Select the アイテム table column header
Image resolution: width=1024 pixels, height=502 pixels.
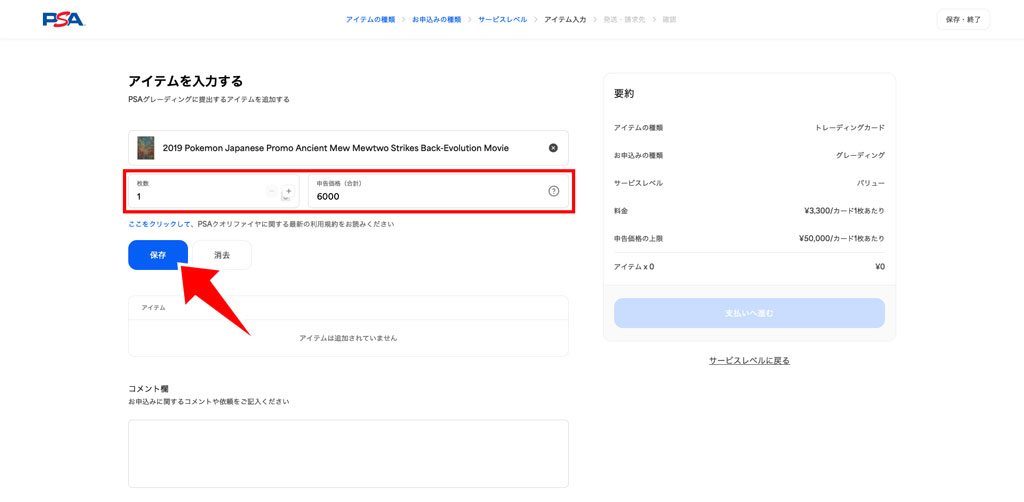[153, 307]
